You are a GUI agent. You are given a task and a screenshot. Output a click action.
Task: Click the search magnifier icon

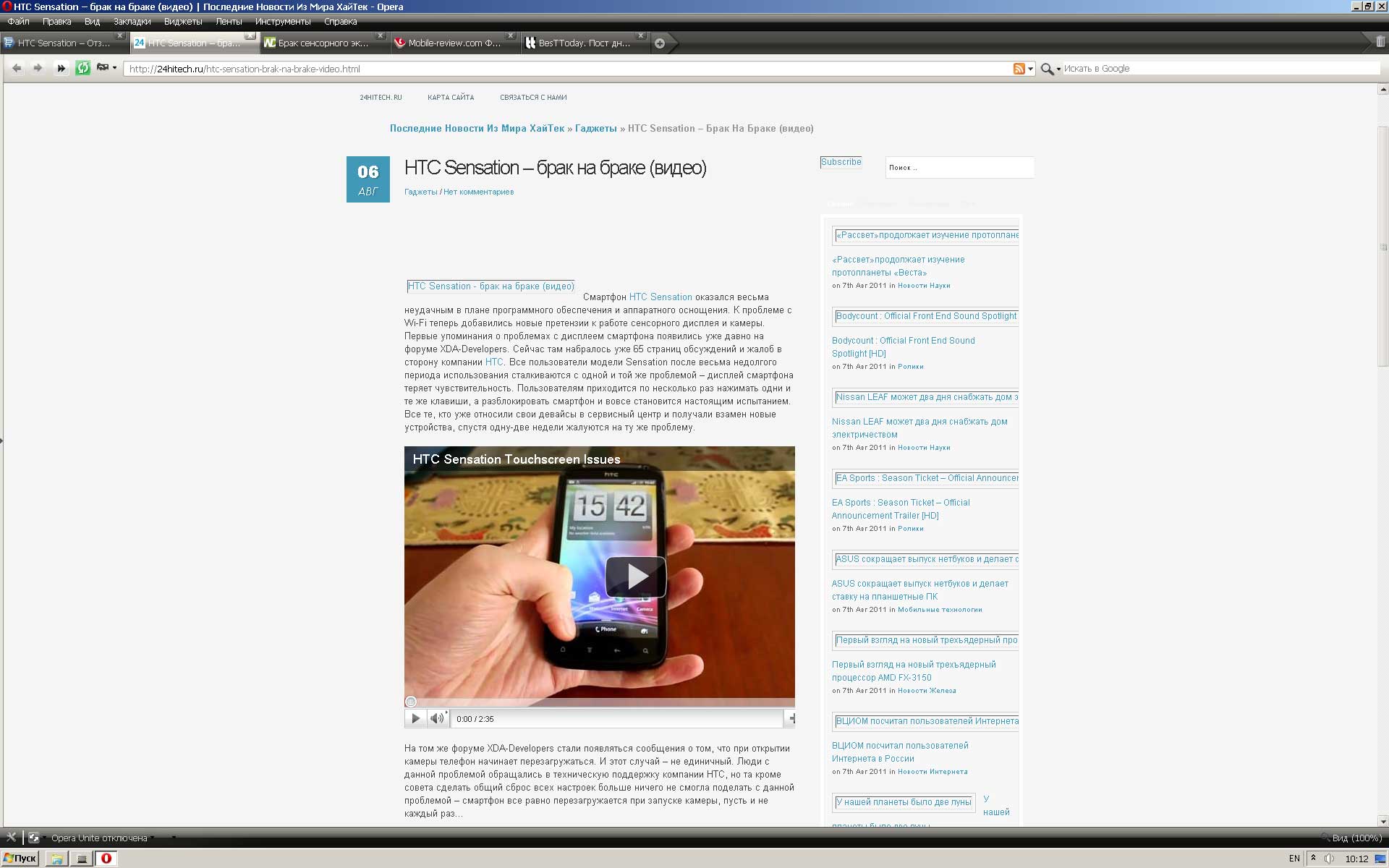pyautogui.click(x=1047, y=69)
